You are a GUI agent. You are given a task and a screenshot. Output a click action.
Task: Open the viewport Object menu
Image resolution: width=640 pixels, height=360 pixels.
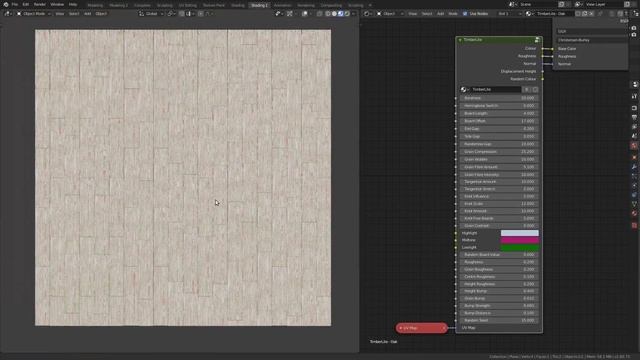[101, 13]
